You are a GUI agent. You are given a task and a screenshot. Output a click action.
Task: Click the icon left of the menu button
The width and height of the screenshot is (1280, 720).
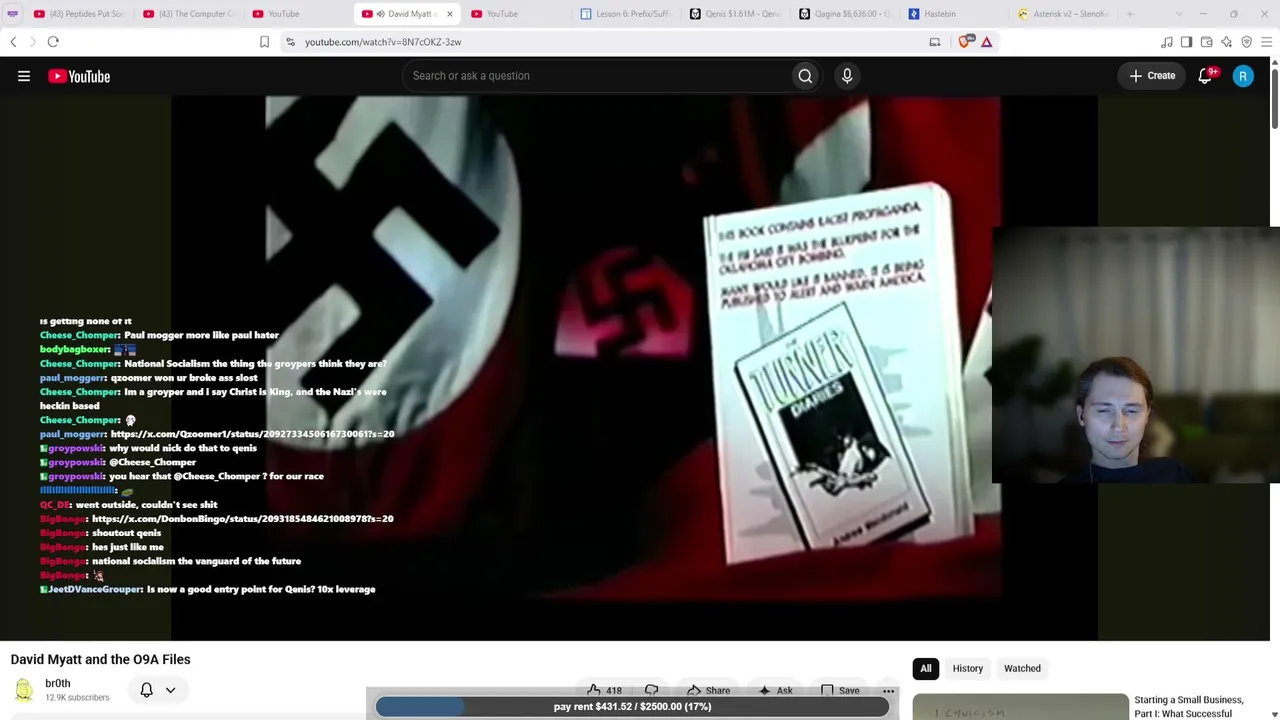click(1246, 42)
